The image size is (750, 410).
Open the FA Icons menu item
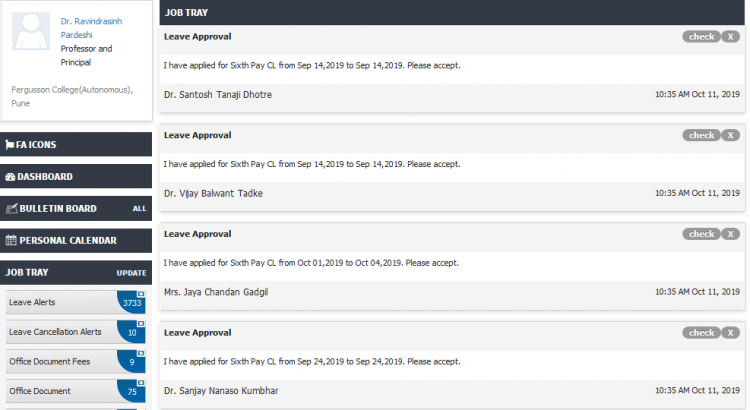click(76, 144)
